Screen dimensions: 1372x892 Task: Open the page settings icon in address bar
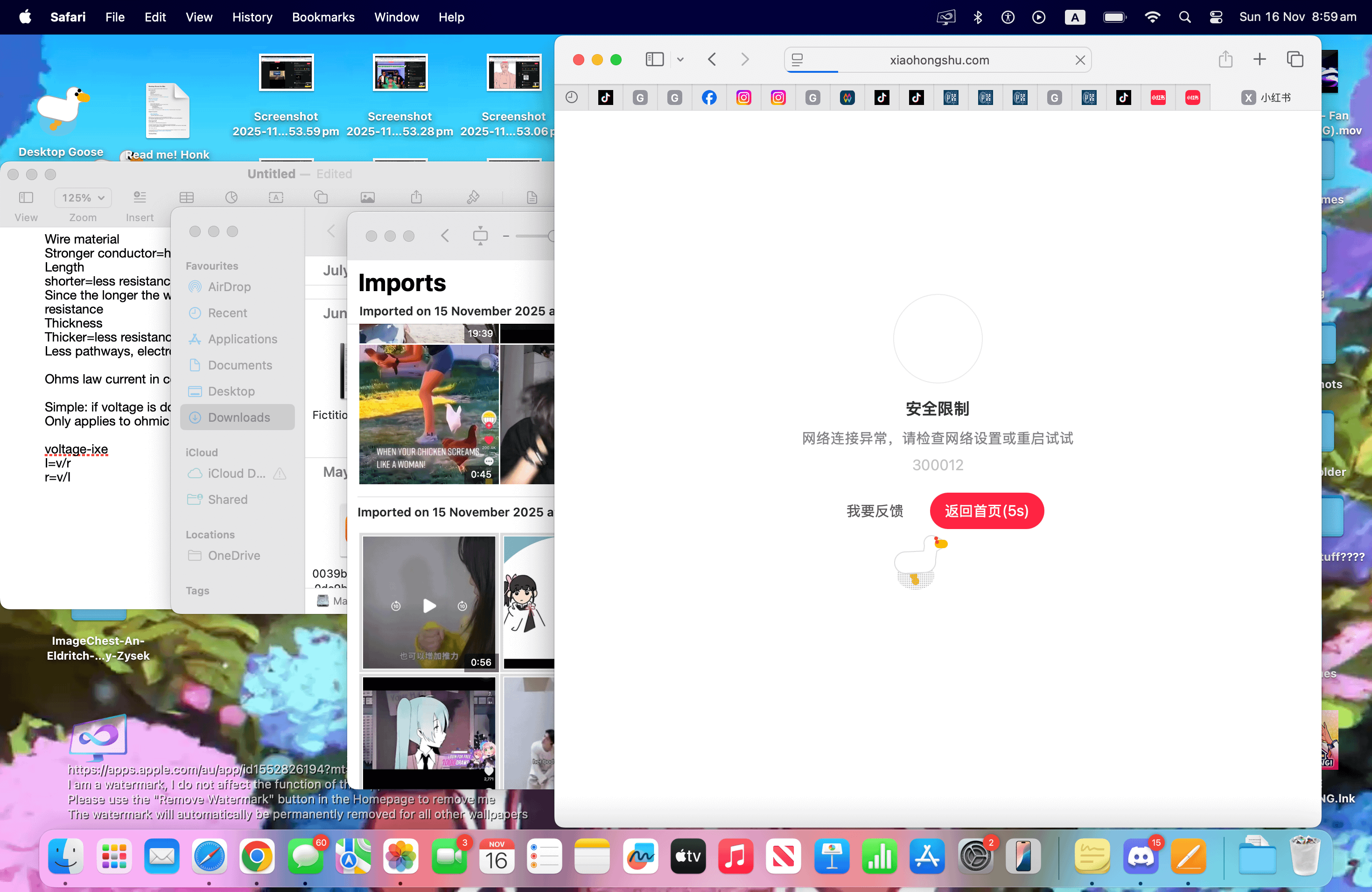(797, 59)
